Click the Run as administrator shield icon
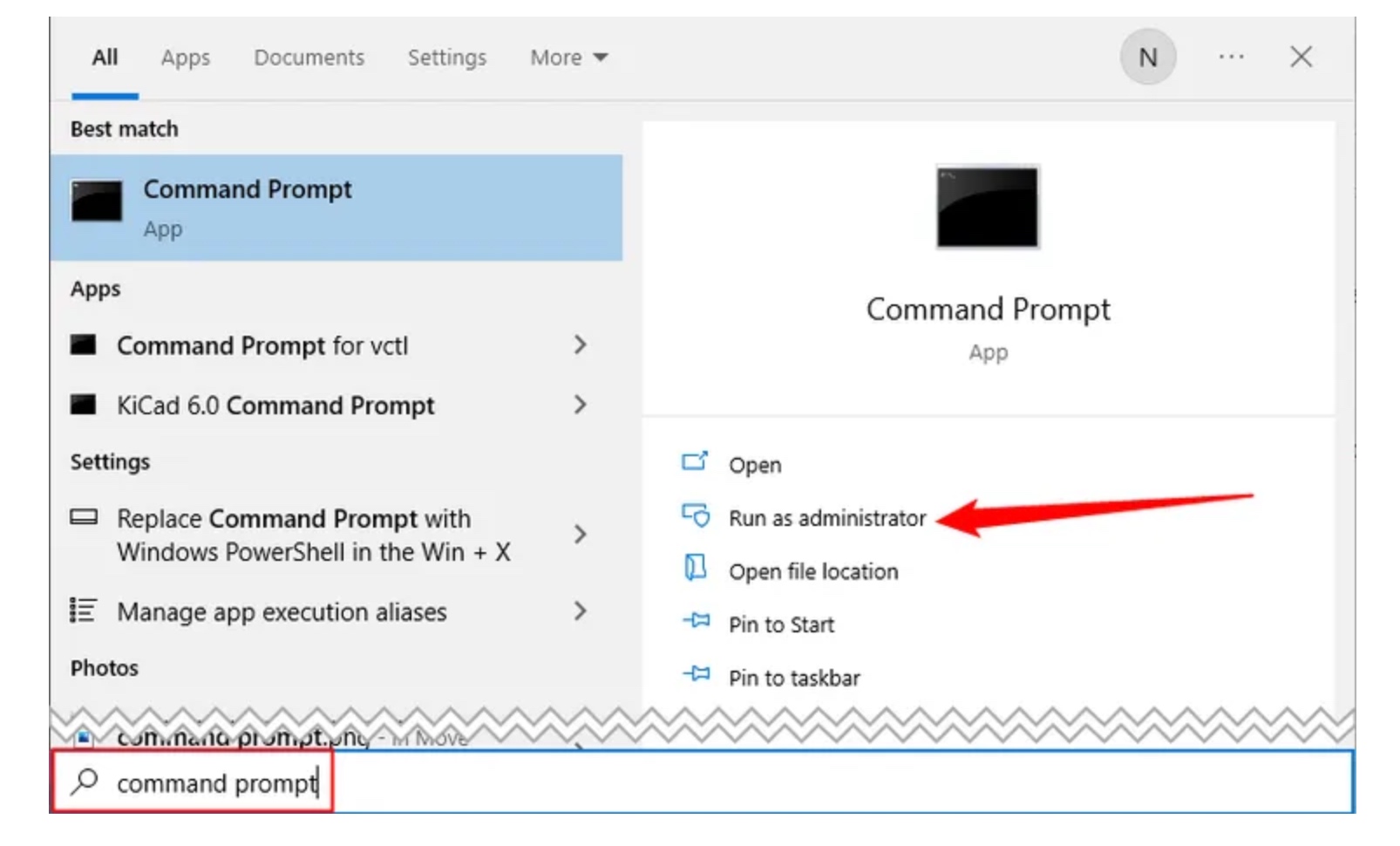The image size is (1400, 846). 696,515
